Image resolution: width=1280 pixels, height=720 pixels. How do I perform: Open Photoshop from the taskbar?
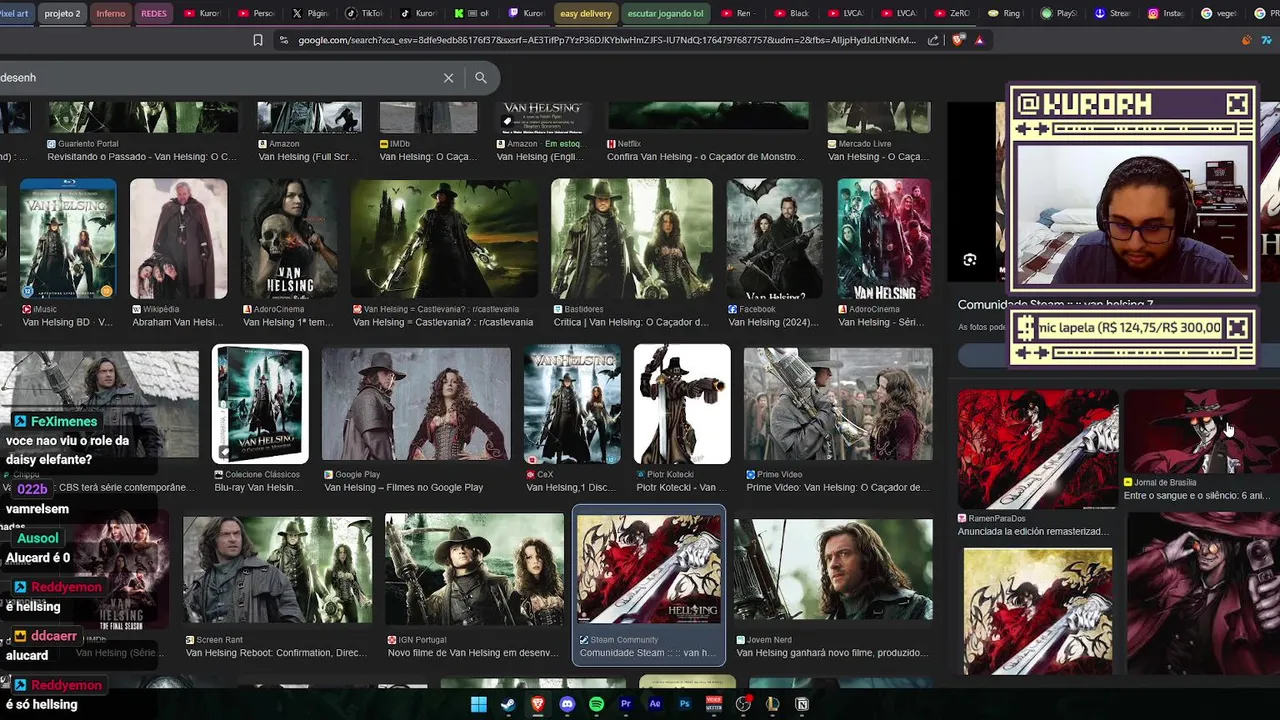point(684,704)
